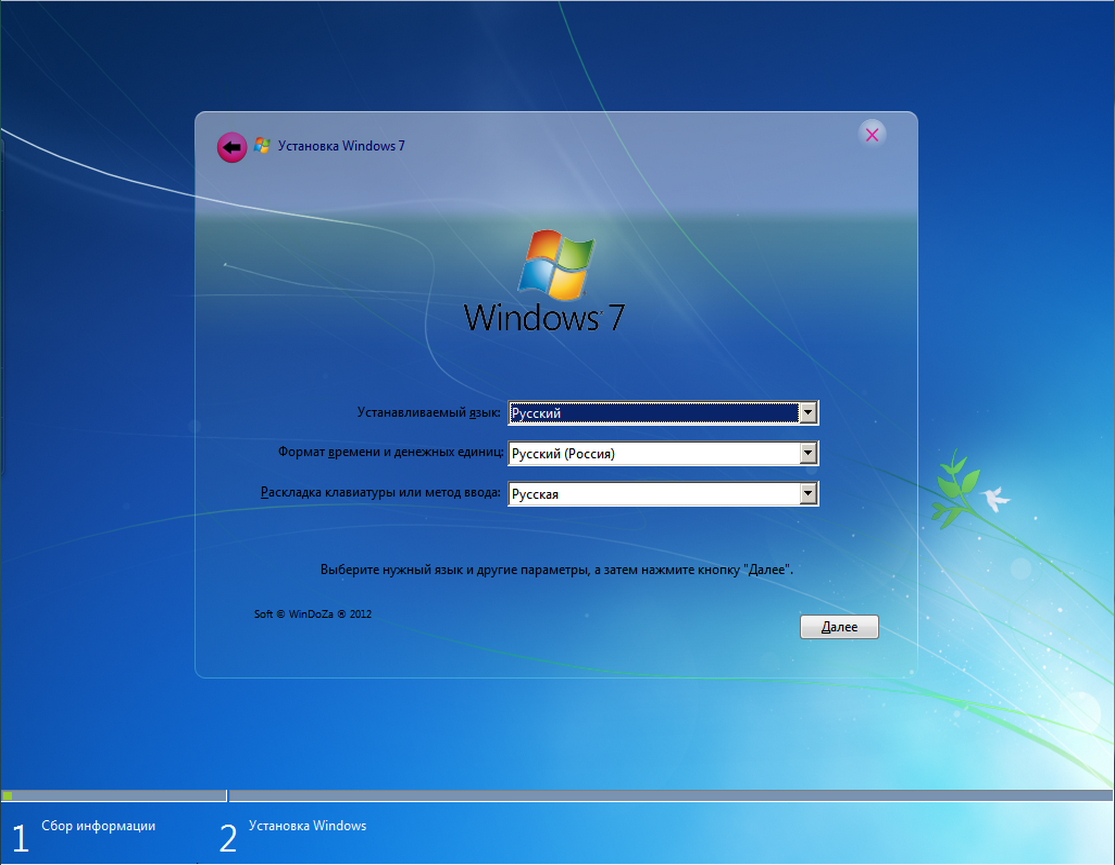1115x865 pixels.
Task: Click step 1 Сбор информации
Action: [x=84, y=836]
